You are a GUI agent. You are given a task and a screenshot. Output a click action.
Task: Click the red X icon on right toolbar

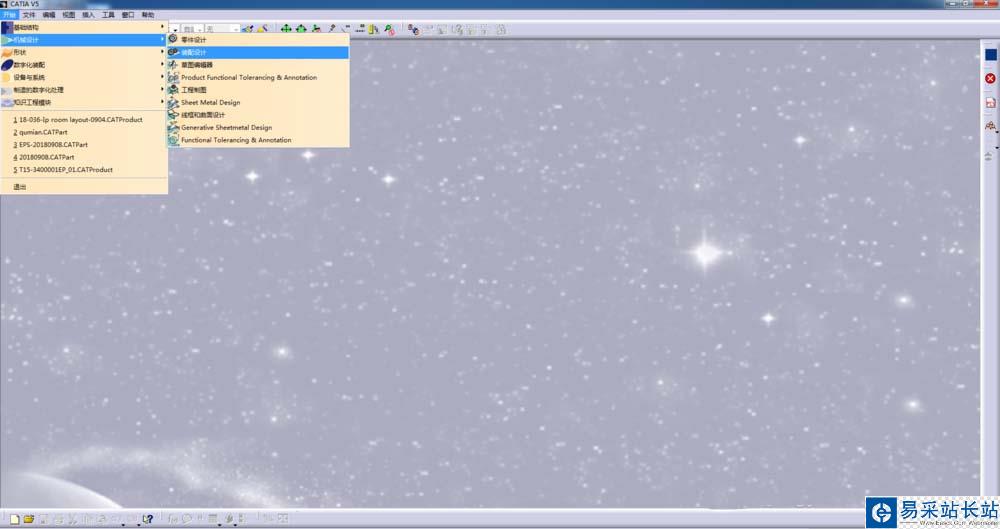click(990, 78)
